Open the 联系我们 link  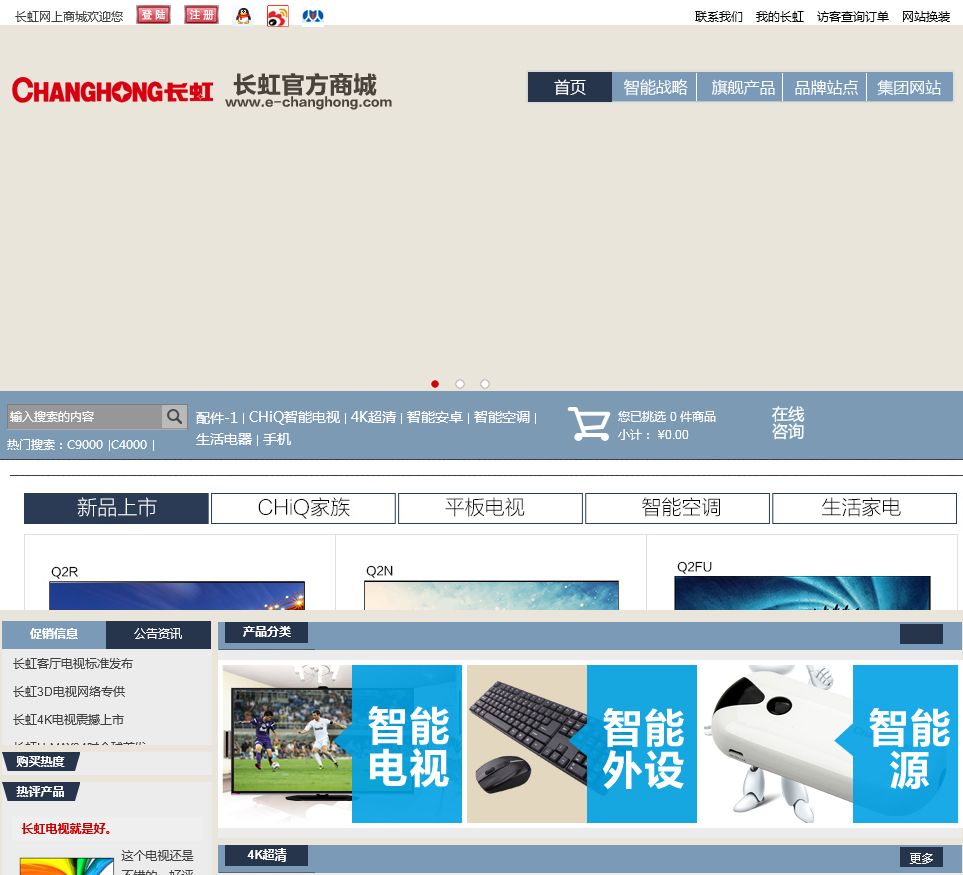719,17
